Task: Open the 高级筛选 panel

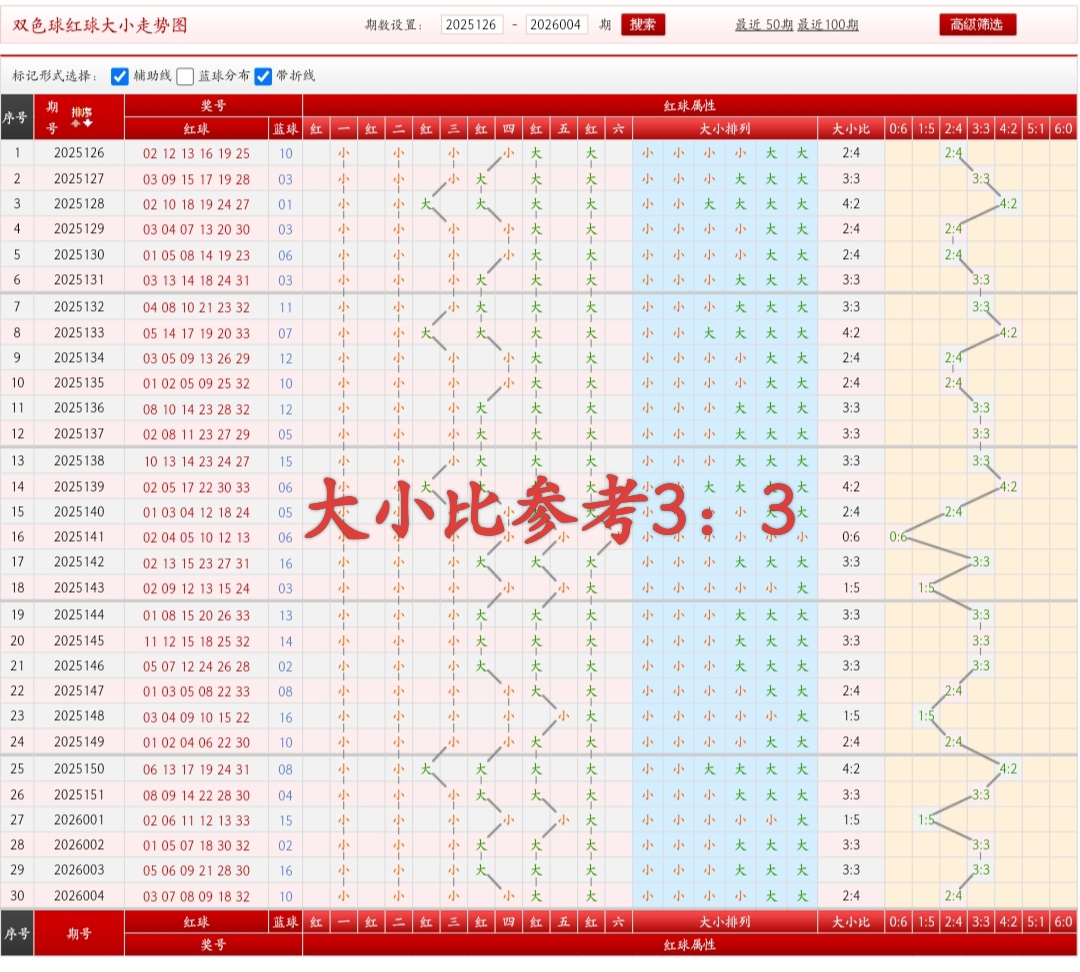Action: click(976, 25)
